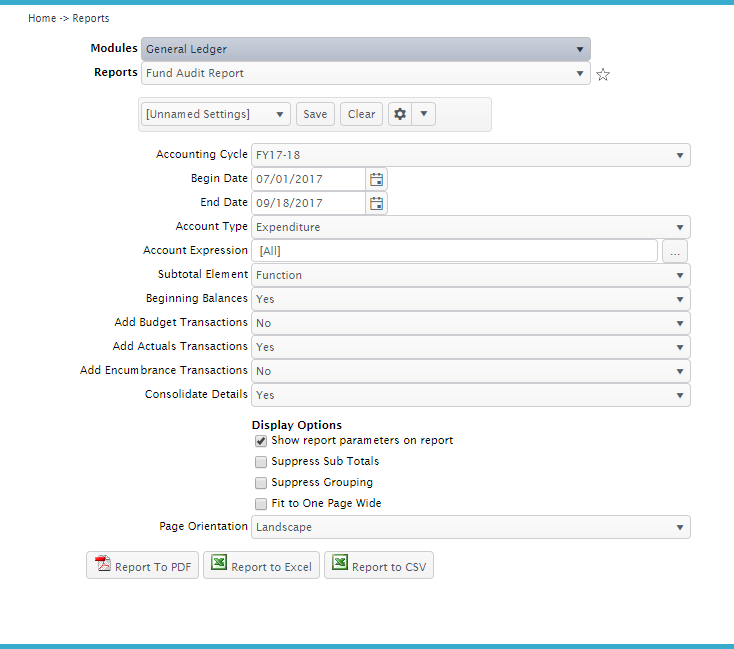Uncheck Show report parameters on report
The width and height of the screenshot is (734, 649).
(261, 441)
